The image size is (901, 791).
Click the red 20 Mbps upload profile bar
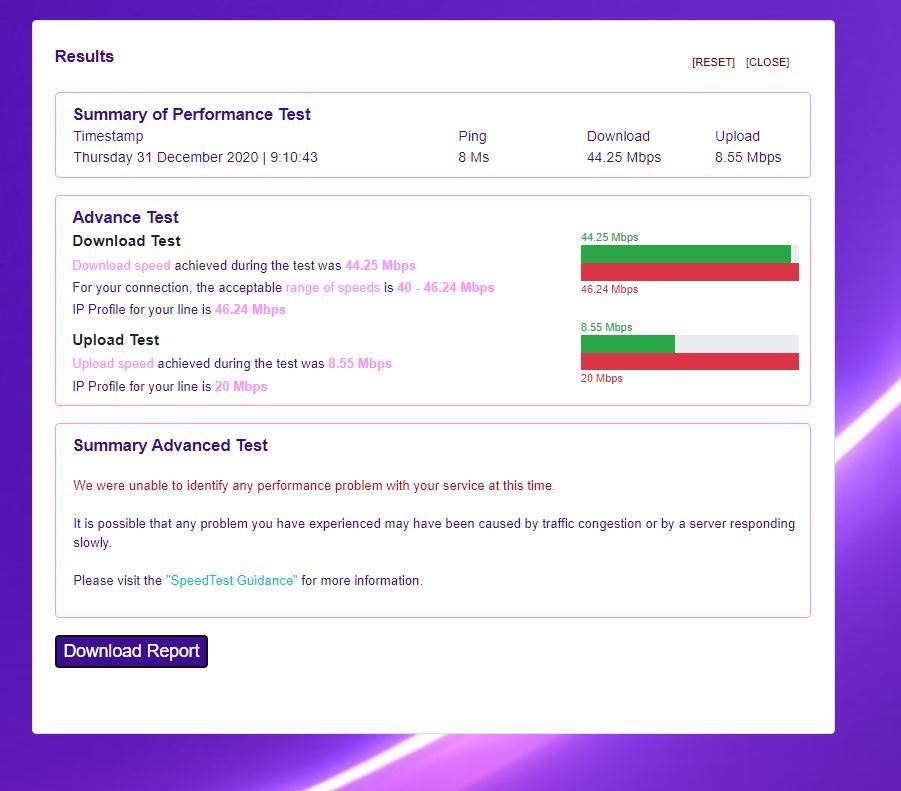pos(689,362)
